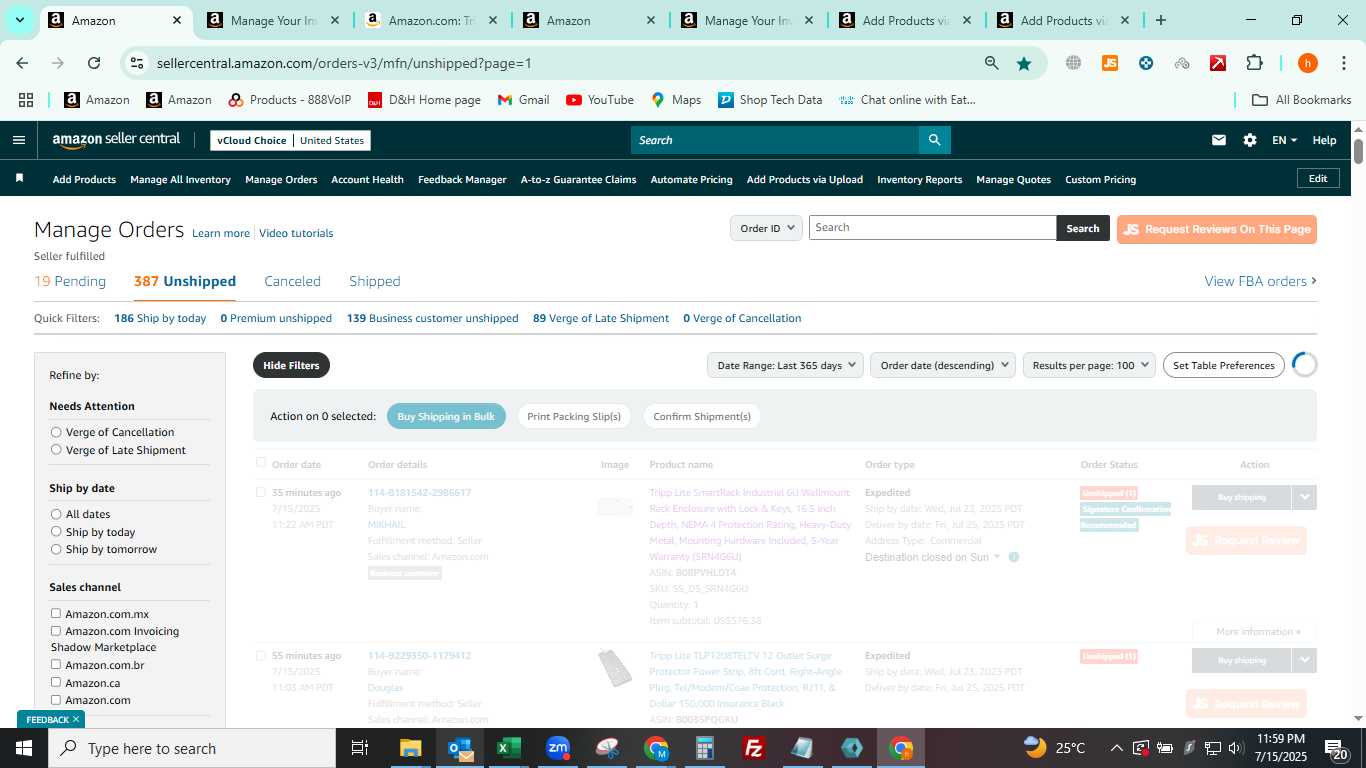This screenshot has width=1366, height=768.
Task: Click Set Table Preferences button
Action: click(1224, 365)
